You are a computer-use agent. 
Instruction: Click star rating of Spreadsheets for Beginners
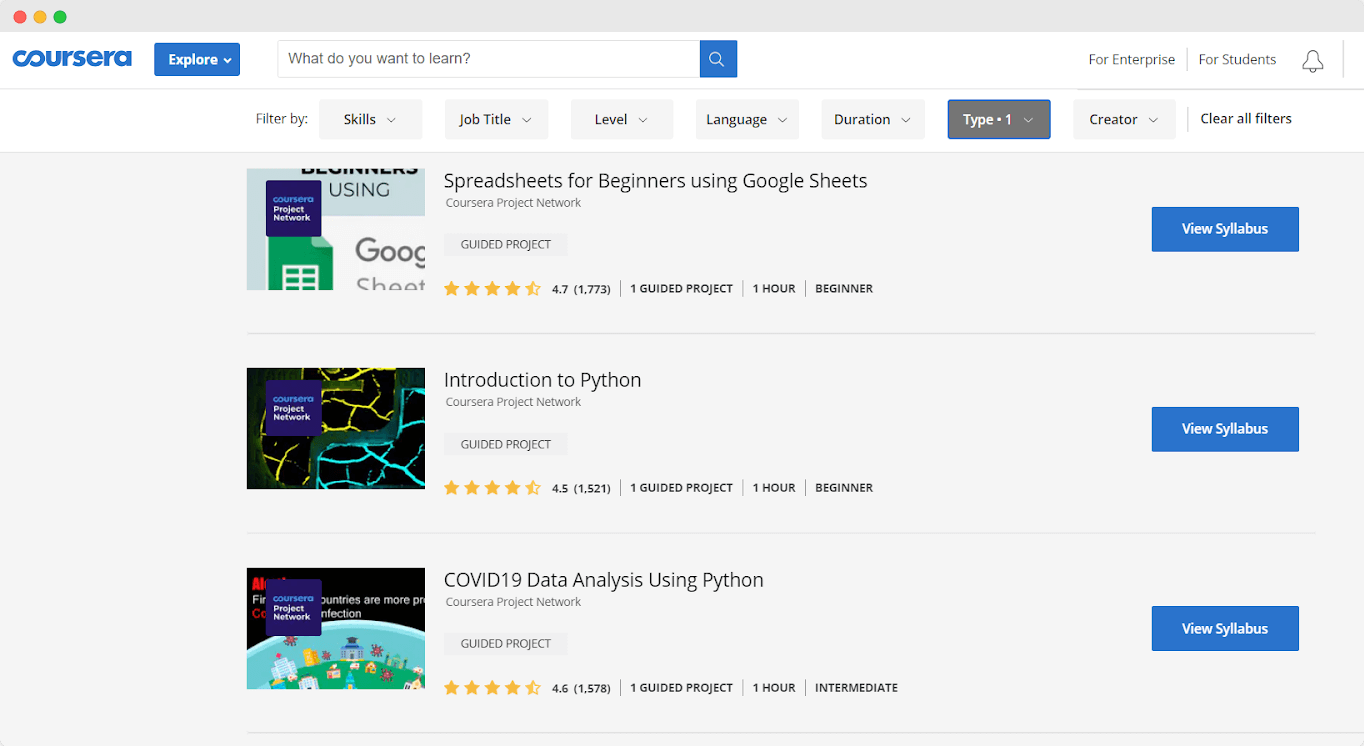[492, 288]
